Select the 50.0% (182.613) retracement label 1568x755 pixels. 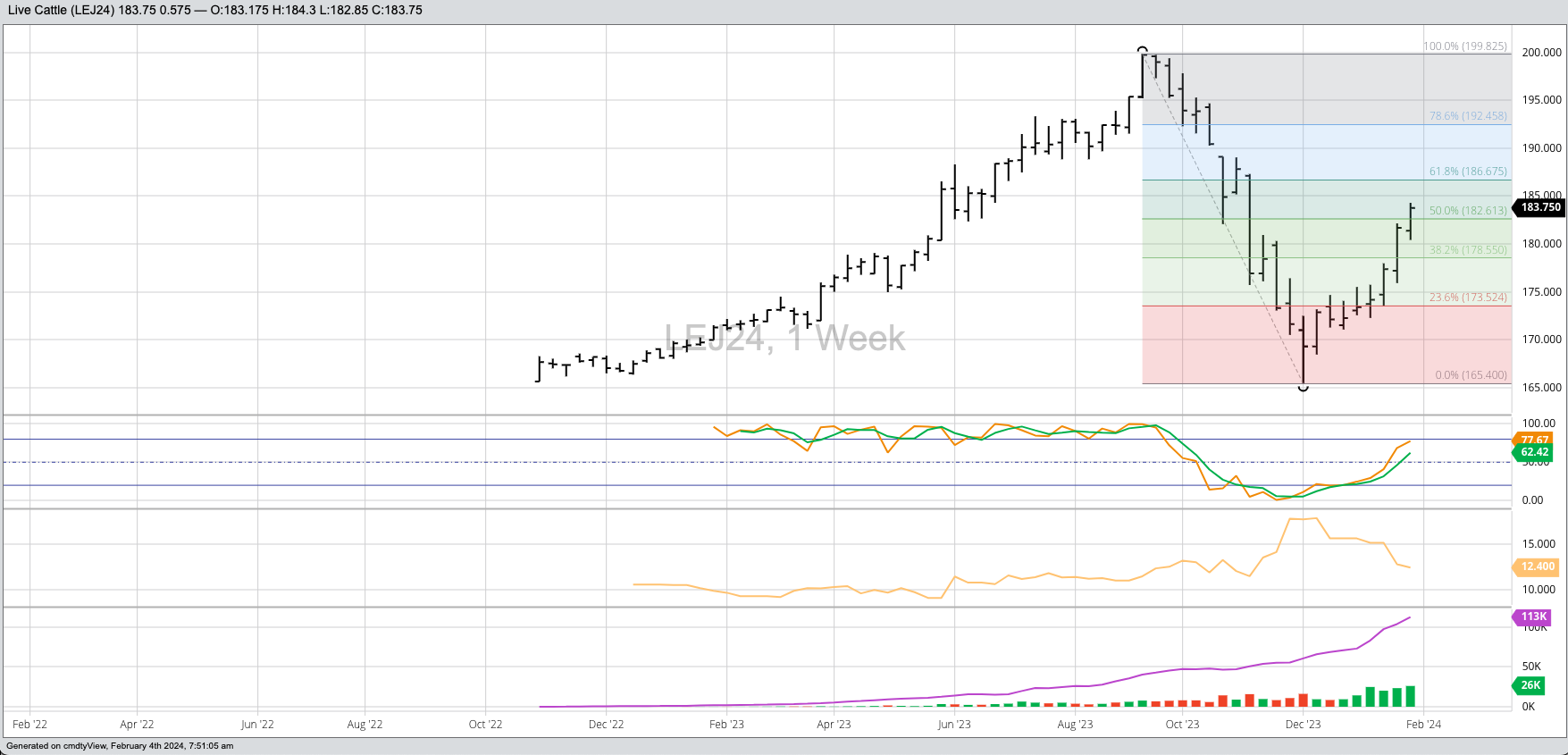1468,211
